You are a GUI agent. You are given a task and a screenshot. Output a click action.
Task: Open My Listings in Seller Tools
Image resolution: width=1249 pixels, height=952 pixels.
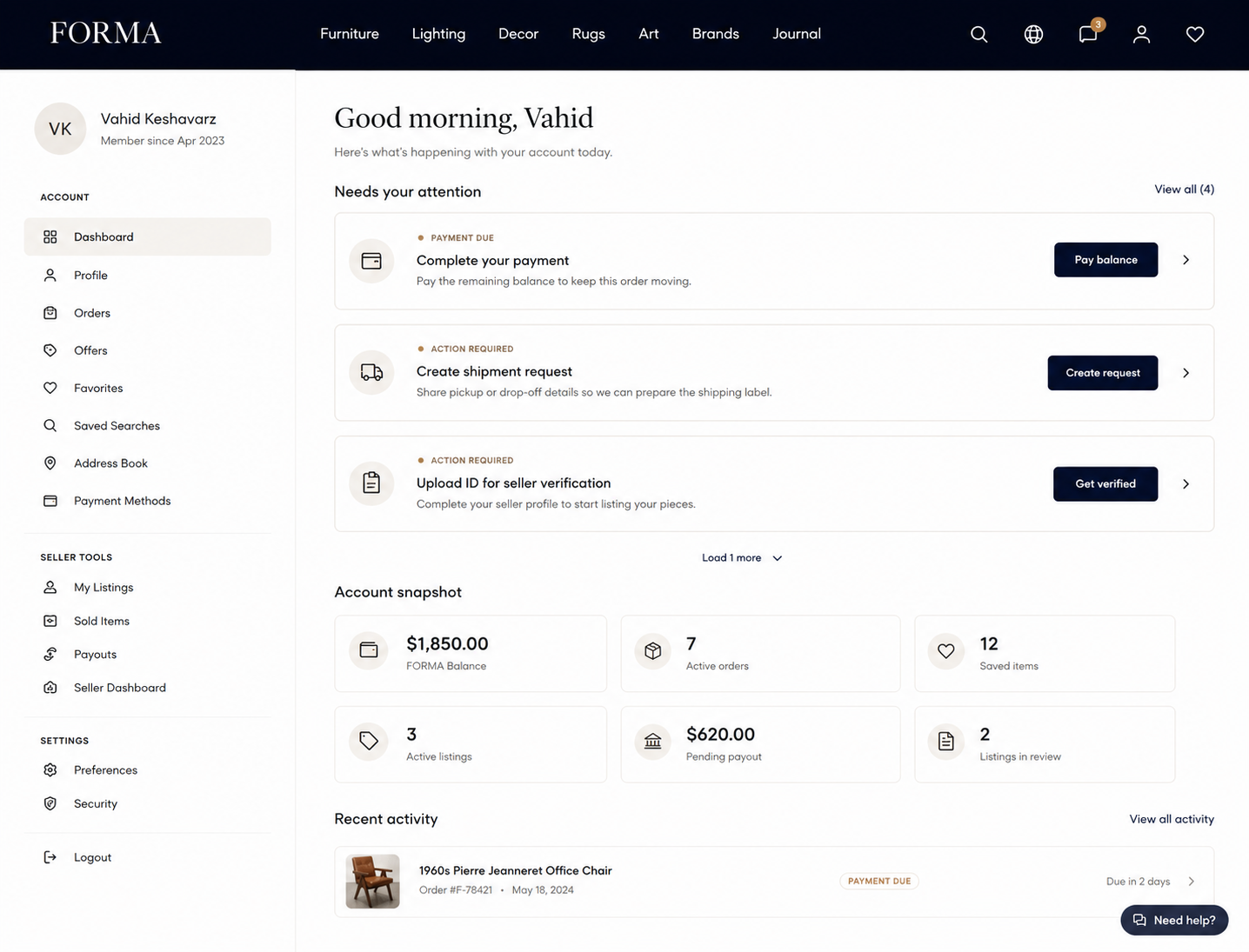[148, 588]
